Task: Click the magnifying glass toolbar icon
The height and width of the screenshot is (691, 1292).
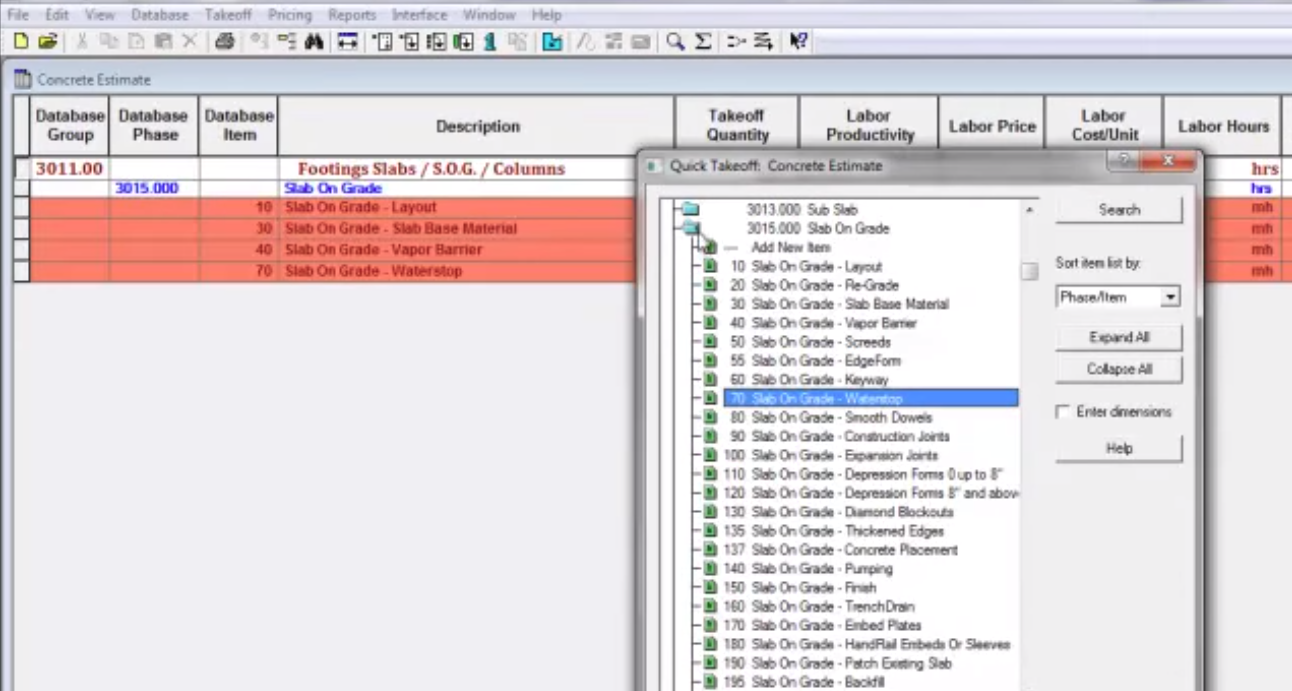Action: [676, 42]
